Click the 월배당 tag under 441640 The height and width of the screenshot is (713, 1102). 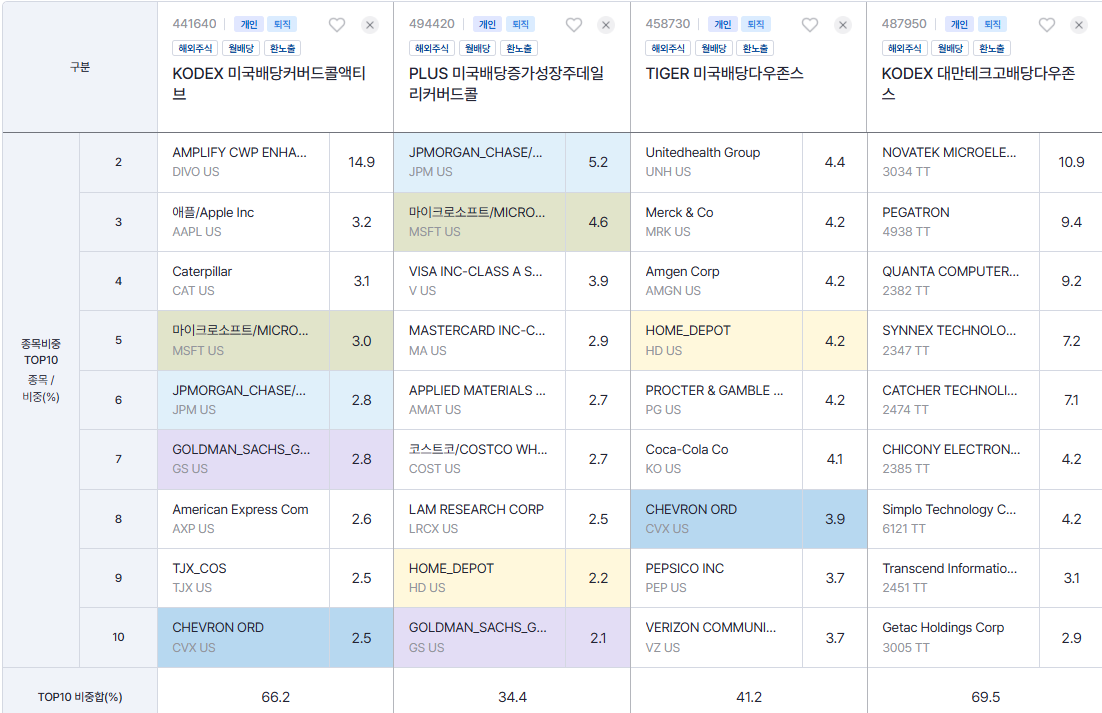tap(241, 48)
